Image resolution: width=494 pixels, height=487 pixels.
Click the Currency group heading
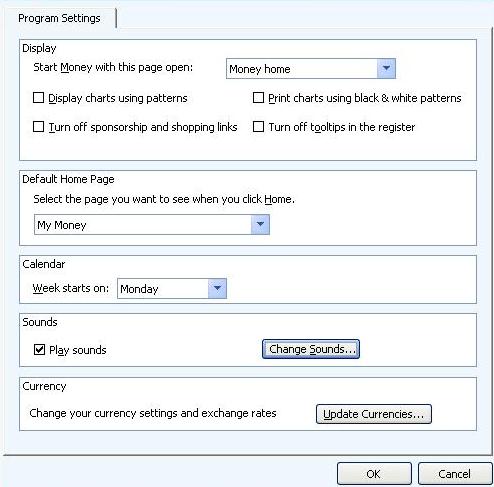click(x=44, y=386)
